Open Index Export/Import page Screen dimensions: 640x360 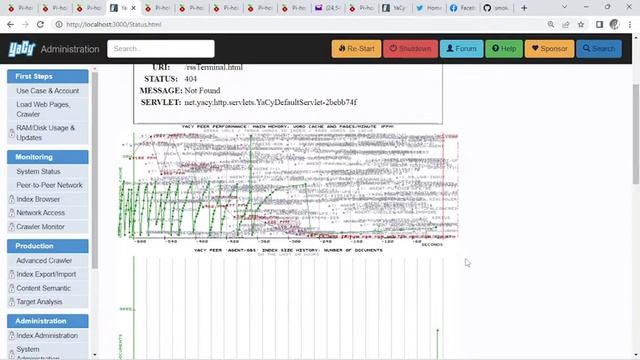point(46,274)
